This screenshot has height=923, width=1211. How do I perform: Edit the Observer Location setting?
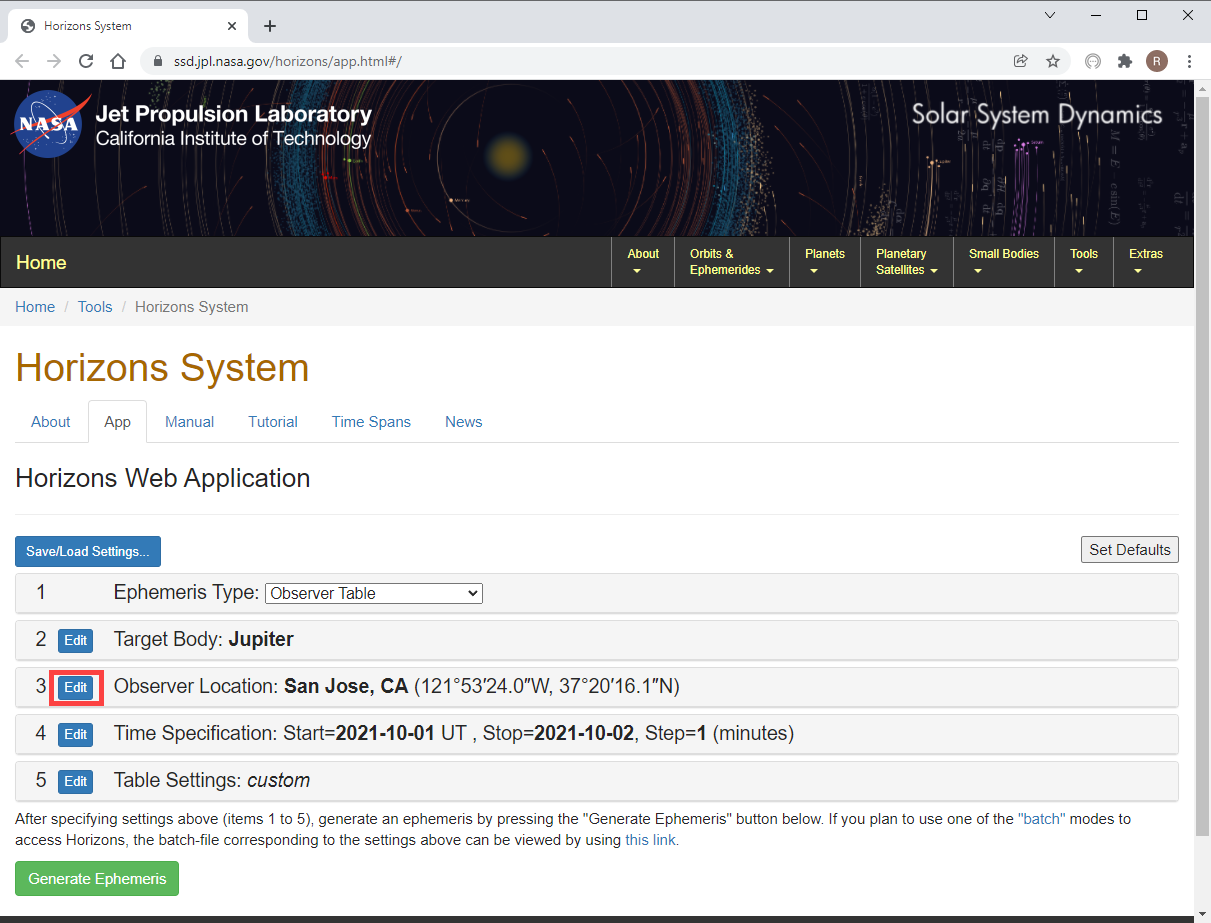[x=76, y=687]
